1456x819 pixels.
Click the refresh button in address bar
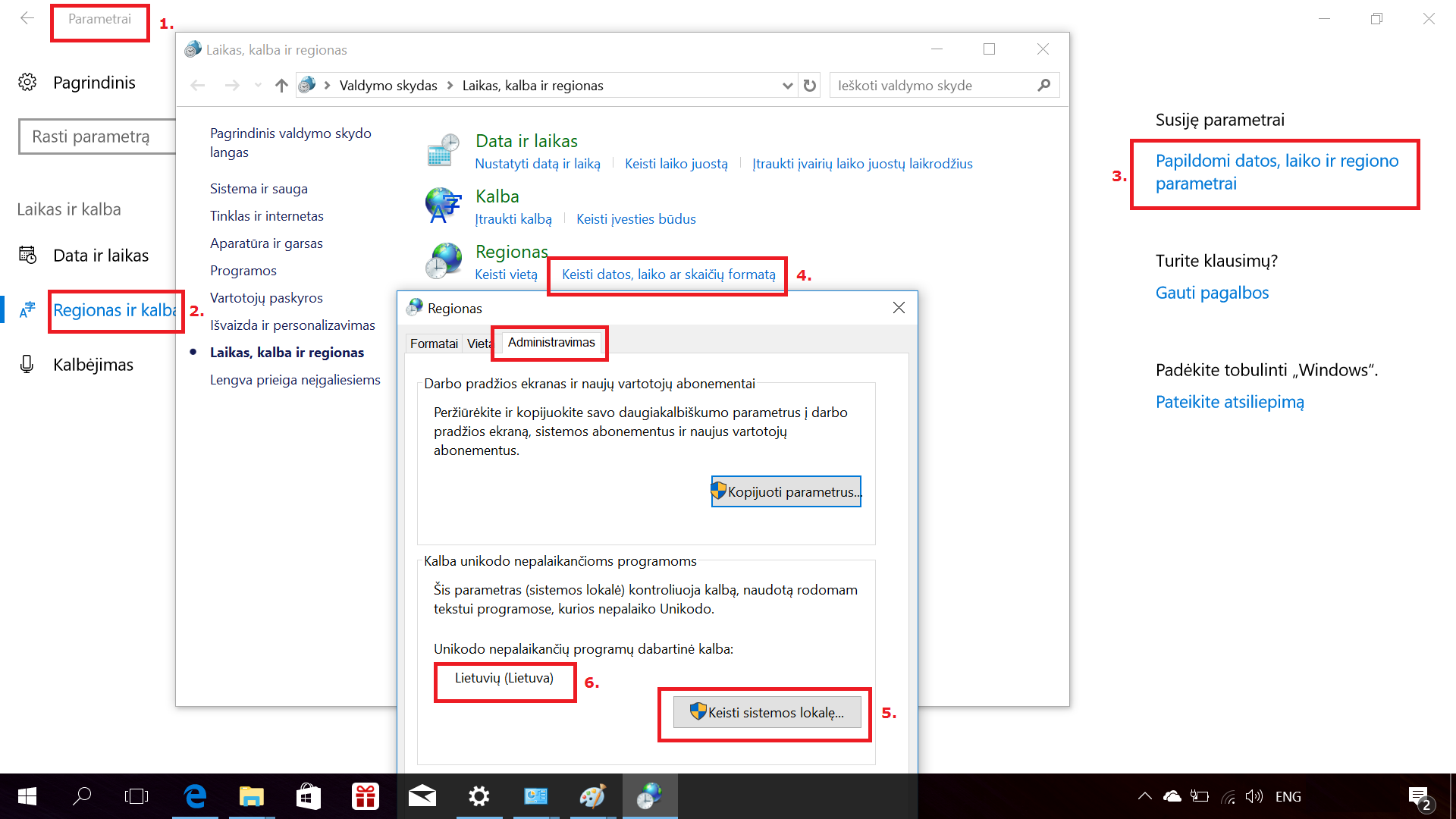[x=810, y=86]
